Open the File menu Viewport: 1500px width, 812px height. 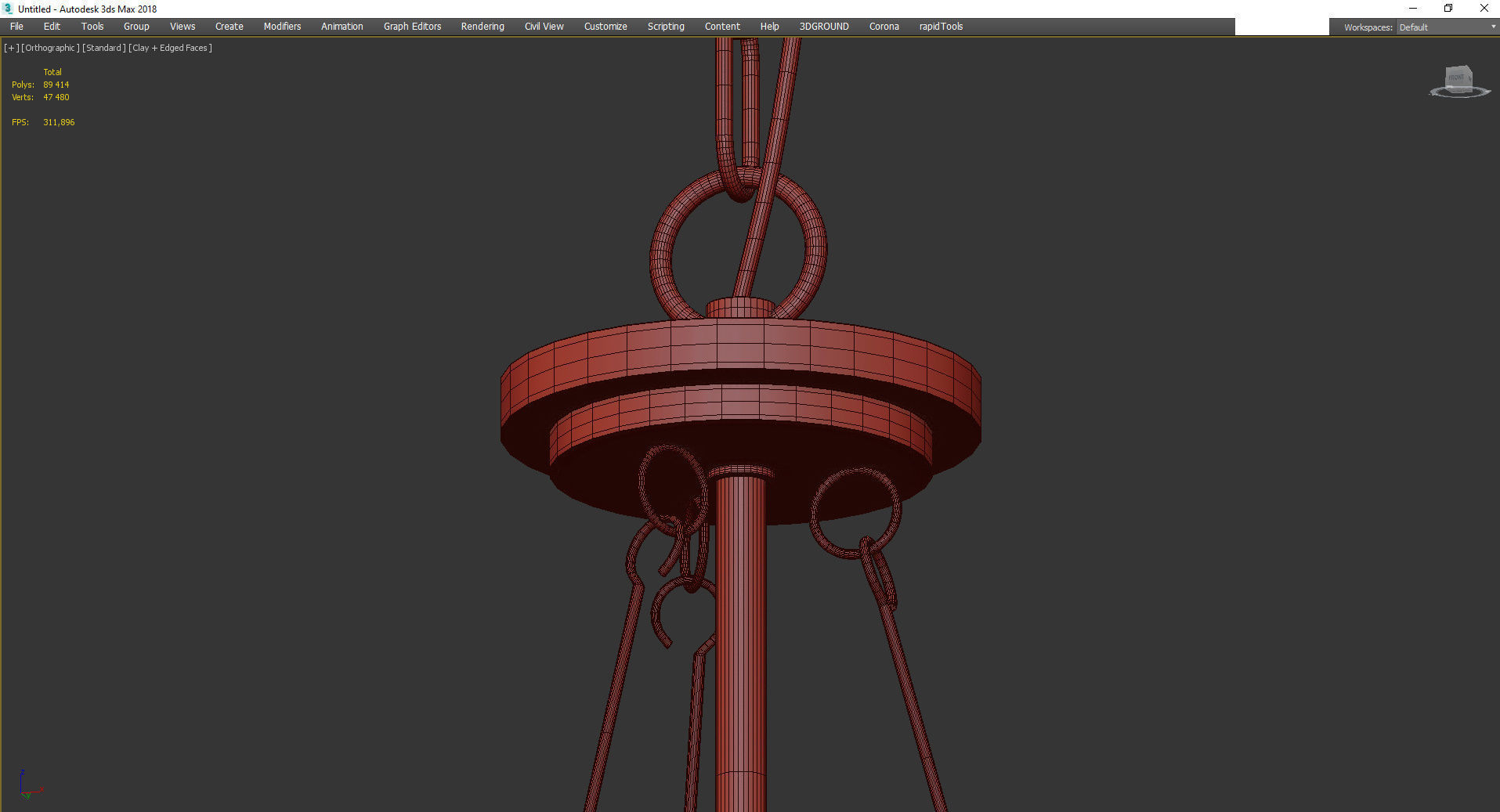(x=16, y=27)
